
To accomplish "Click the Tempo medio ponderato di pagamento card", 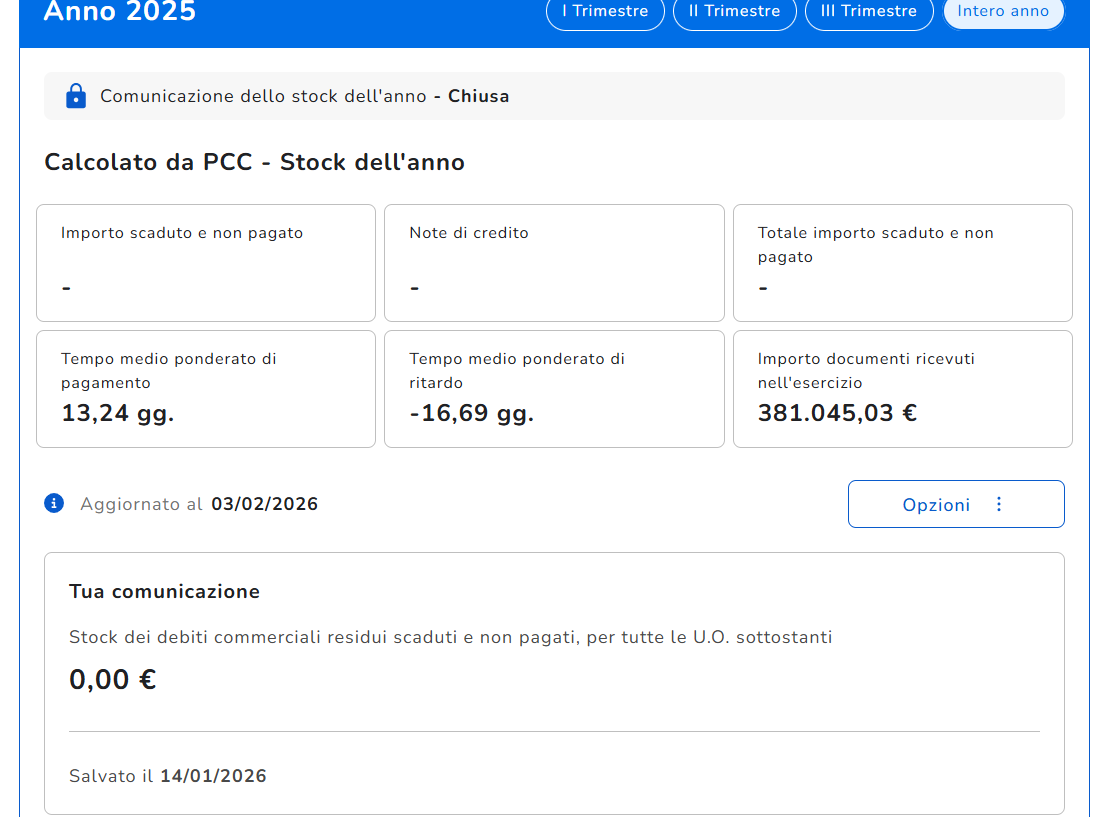I will tap(206, 389).
